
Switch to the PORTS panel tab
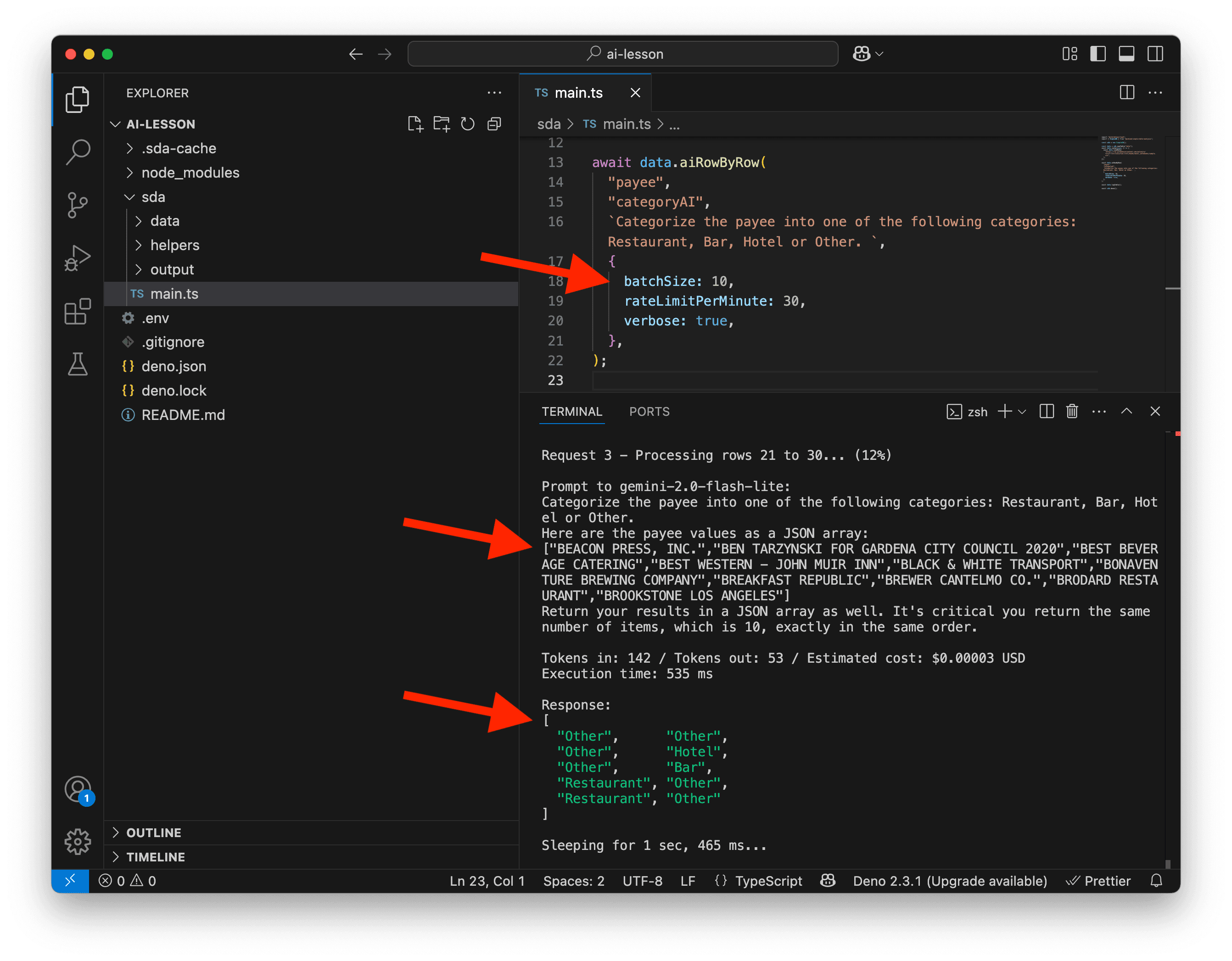point(650,412)
